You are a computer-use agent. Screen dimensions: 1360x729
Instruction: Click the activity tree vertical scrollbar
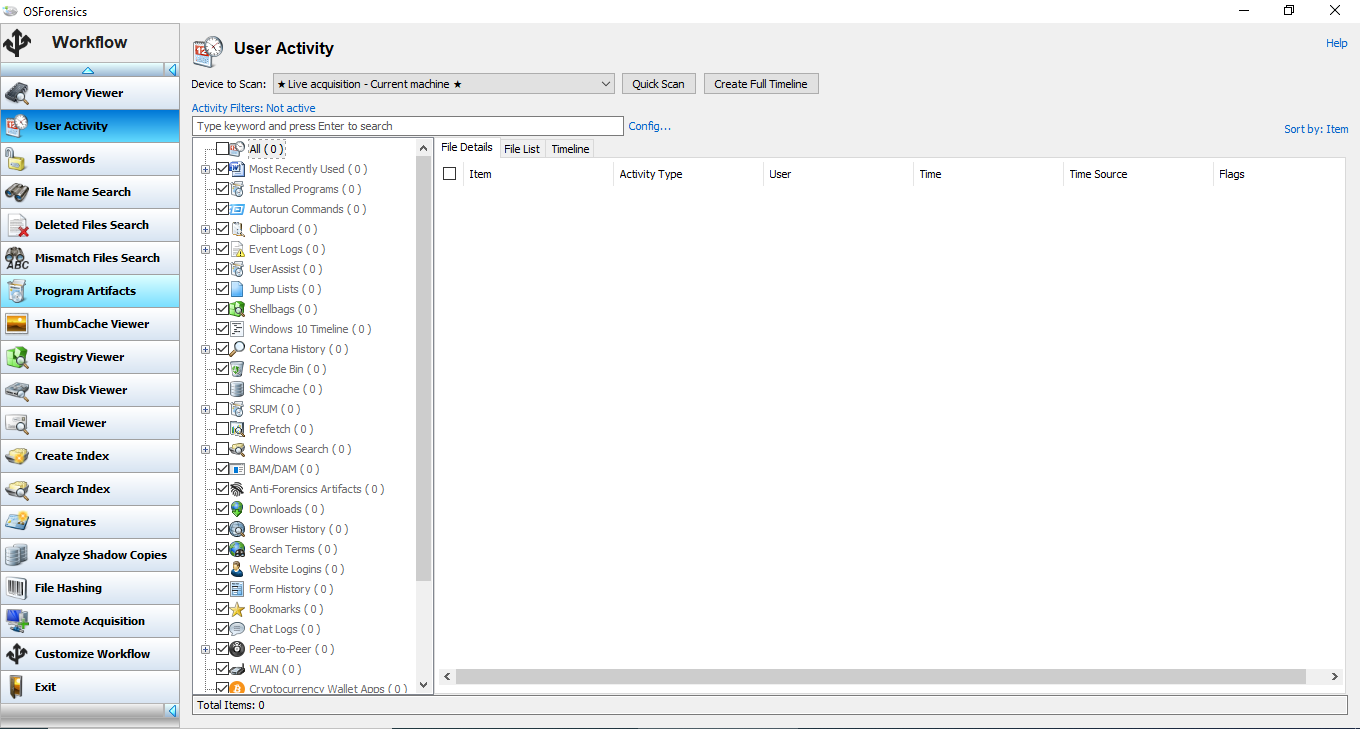(424, 368)
